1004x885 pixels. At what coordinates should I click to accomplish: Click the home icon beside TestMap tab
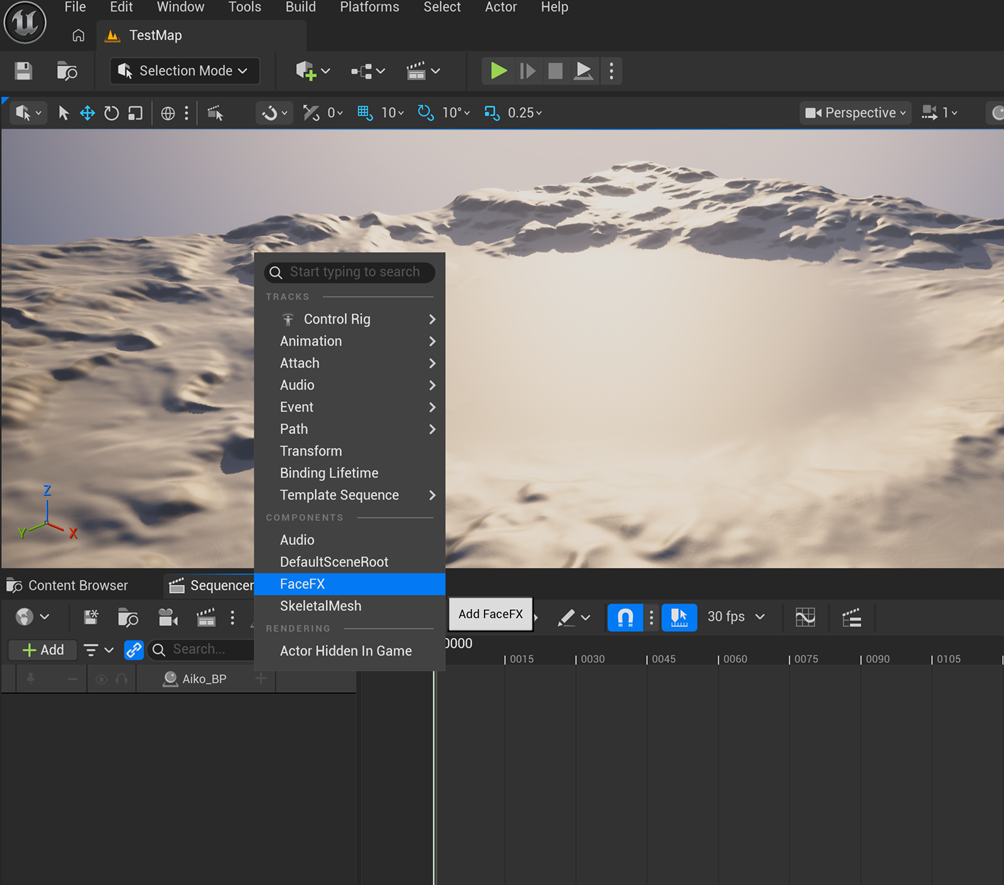78,35
